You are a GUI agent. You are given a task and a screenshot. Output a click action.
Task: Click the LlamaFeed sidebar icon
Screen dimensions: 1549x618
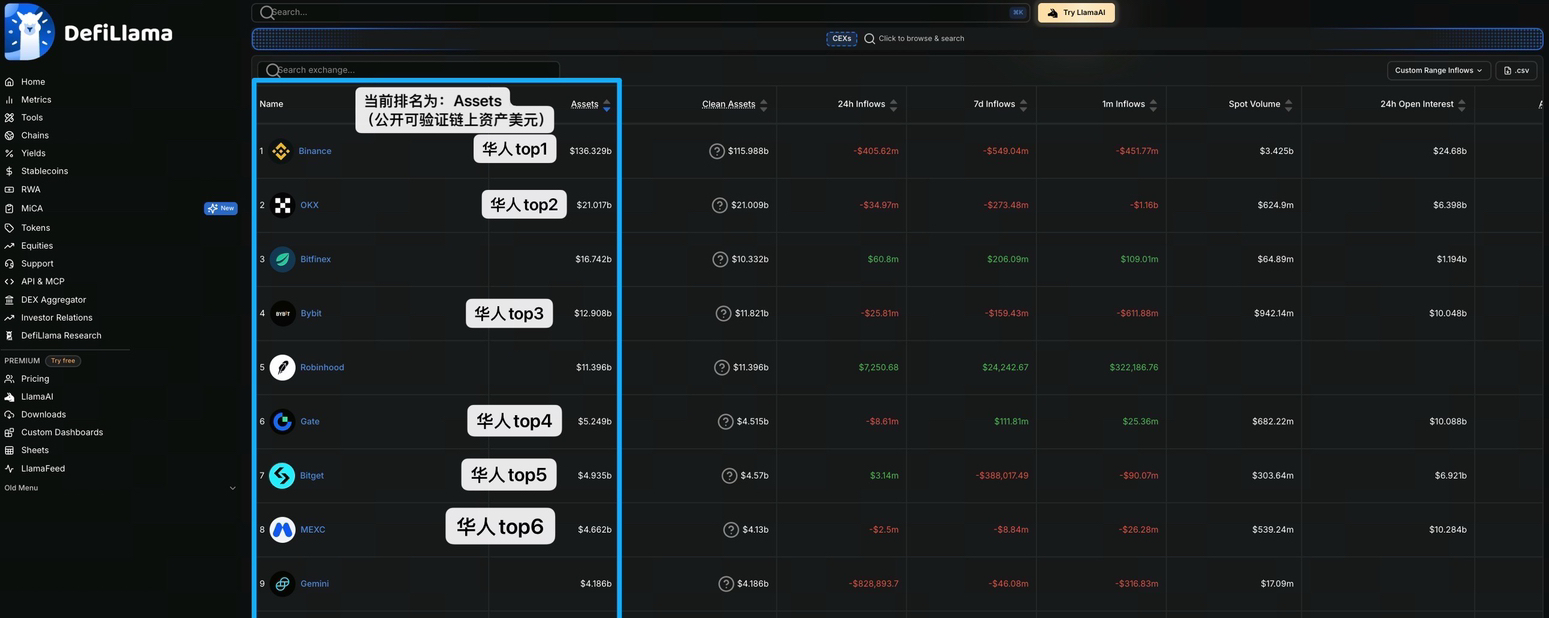point(9,469)
